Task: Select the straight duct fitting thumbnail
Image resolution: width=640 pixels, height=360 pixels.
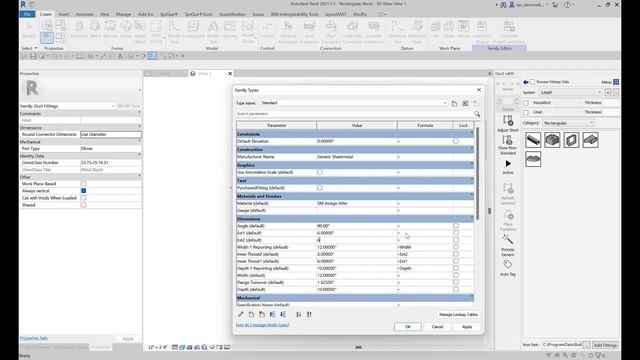Action: click(533, 140)
